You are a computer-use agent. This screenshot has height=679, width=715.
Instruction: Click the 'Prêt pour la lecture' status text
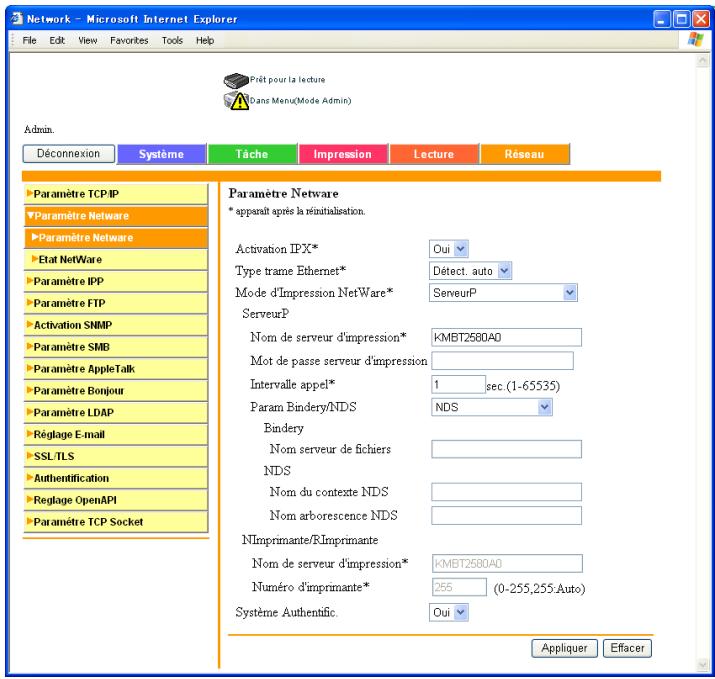point(288,79)
